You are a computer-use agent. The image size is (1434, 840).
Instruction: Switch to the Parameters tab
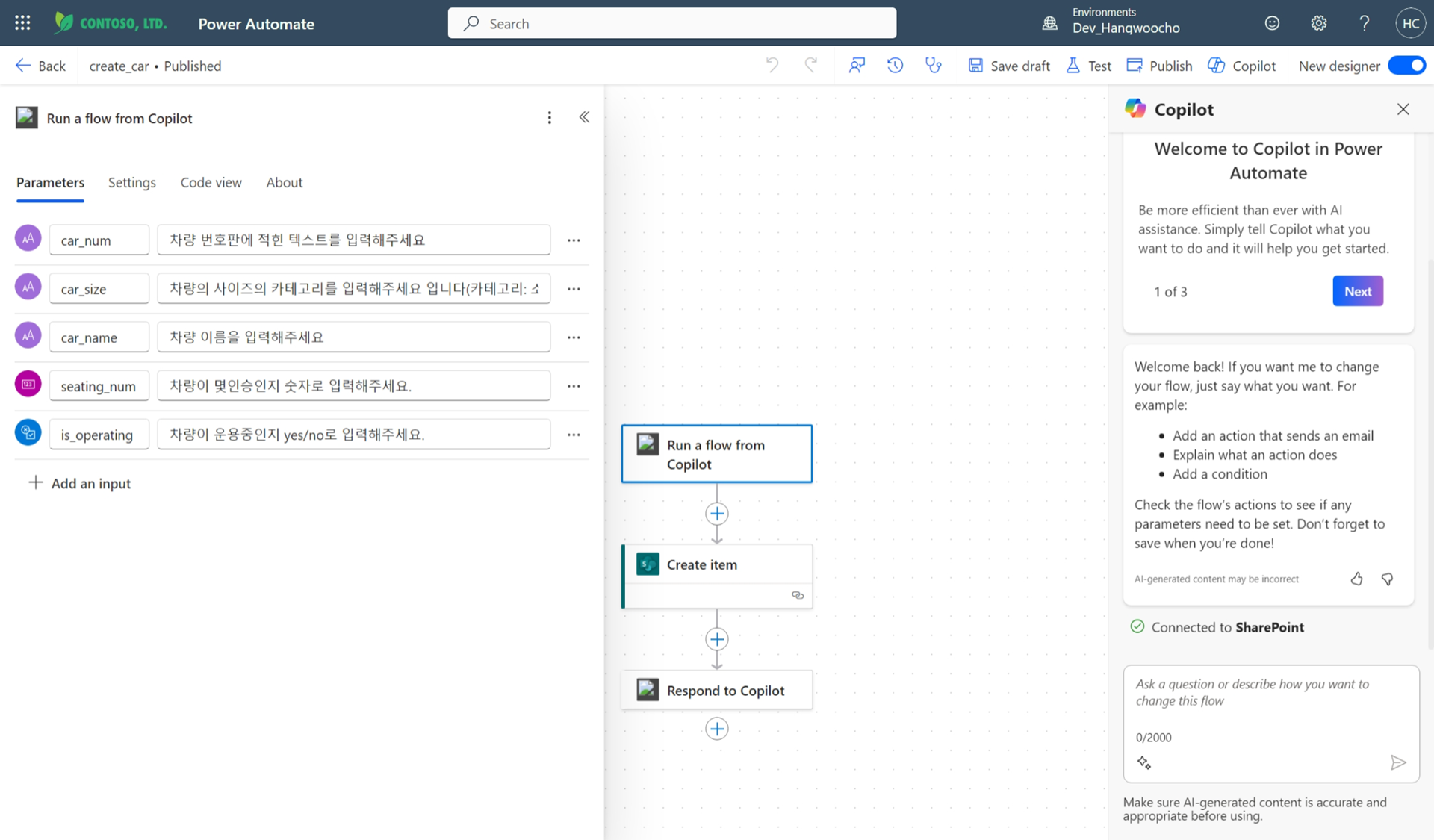pyautogui.click(x=50, y=182)
